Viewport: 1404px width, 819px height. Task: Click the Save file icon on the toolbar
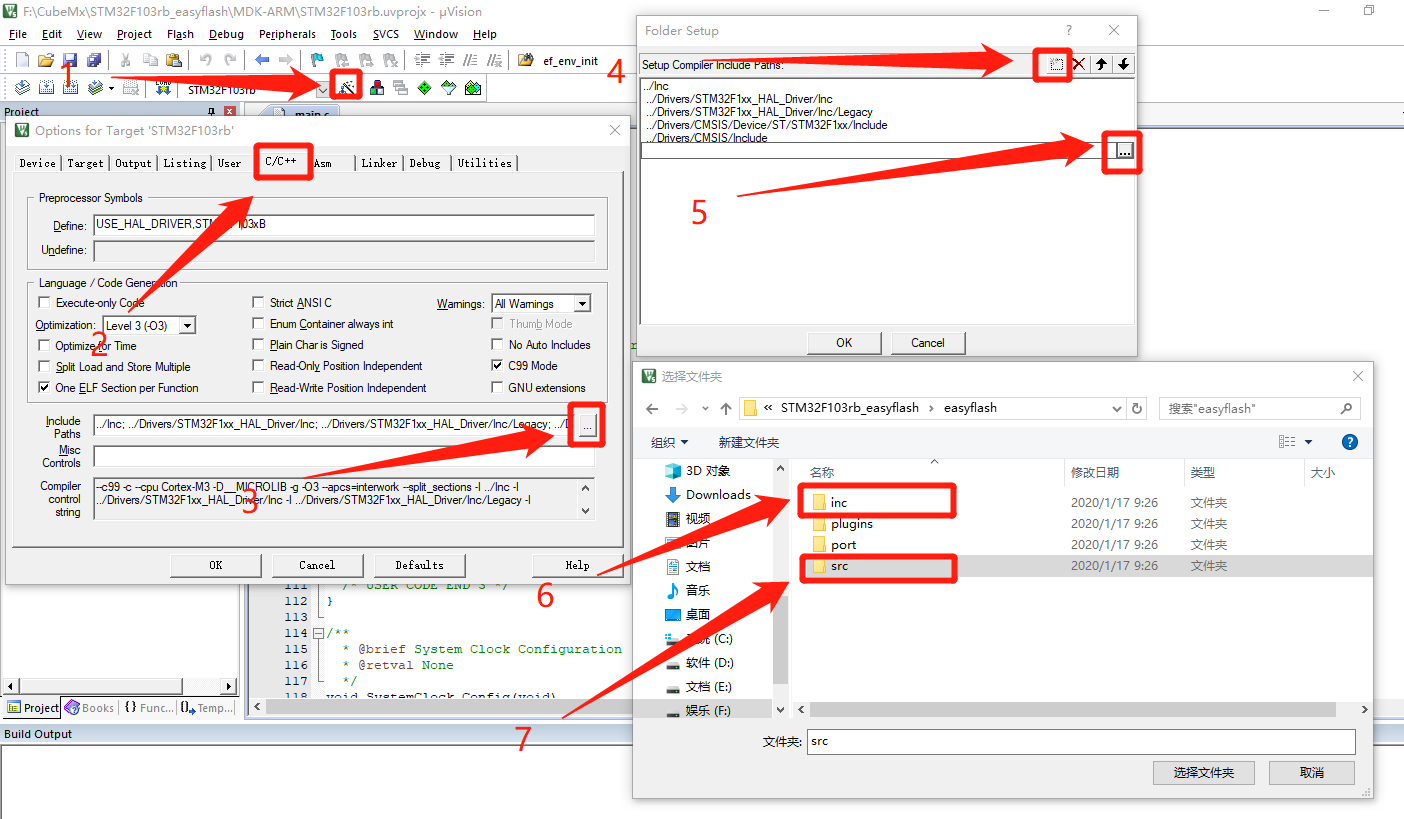point(69,60)
